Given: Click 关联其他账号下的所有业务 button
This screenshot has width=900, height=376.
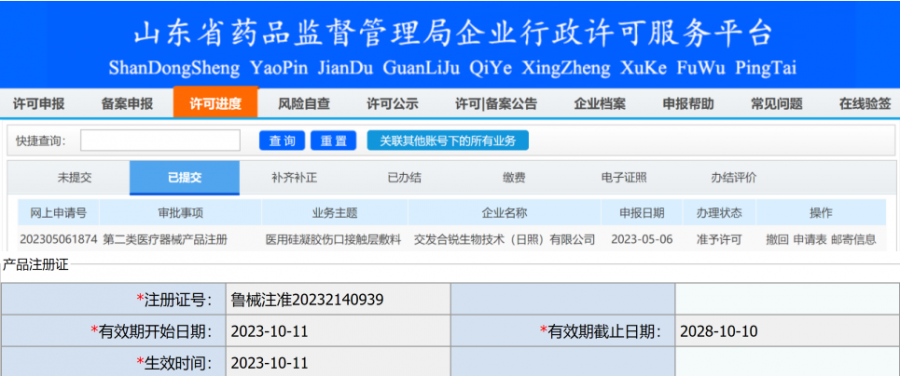Looking at the screenshot, I should click(x=448, y=141).
